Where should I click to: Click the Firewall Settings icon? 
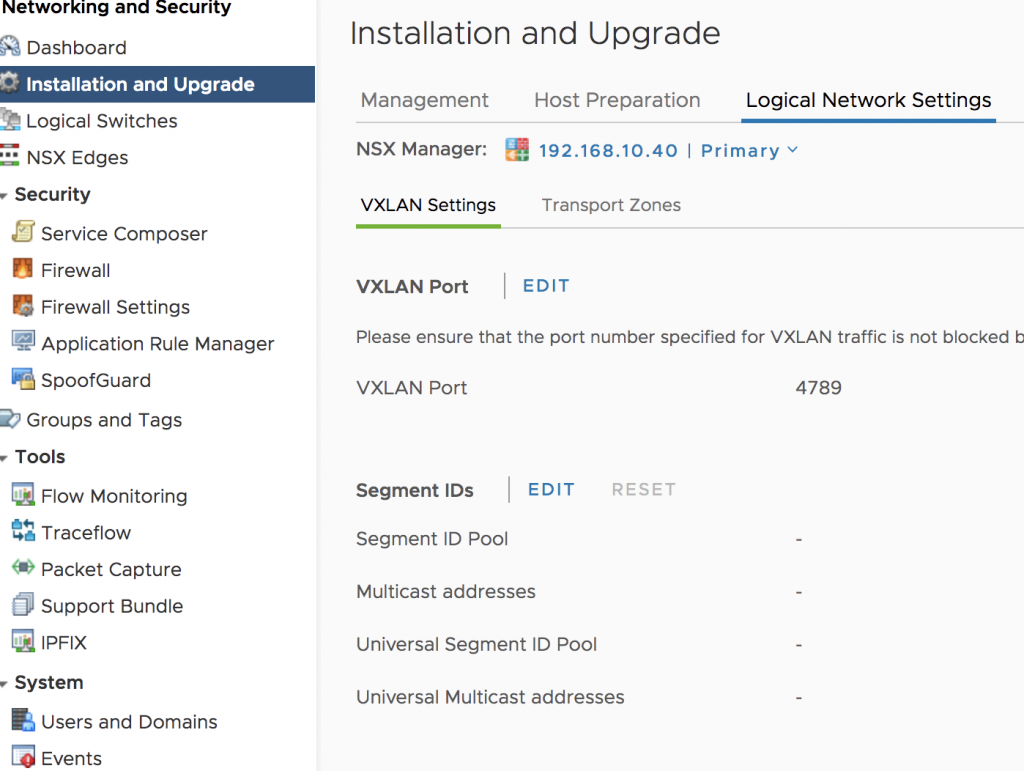tap(23, 305)
